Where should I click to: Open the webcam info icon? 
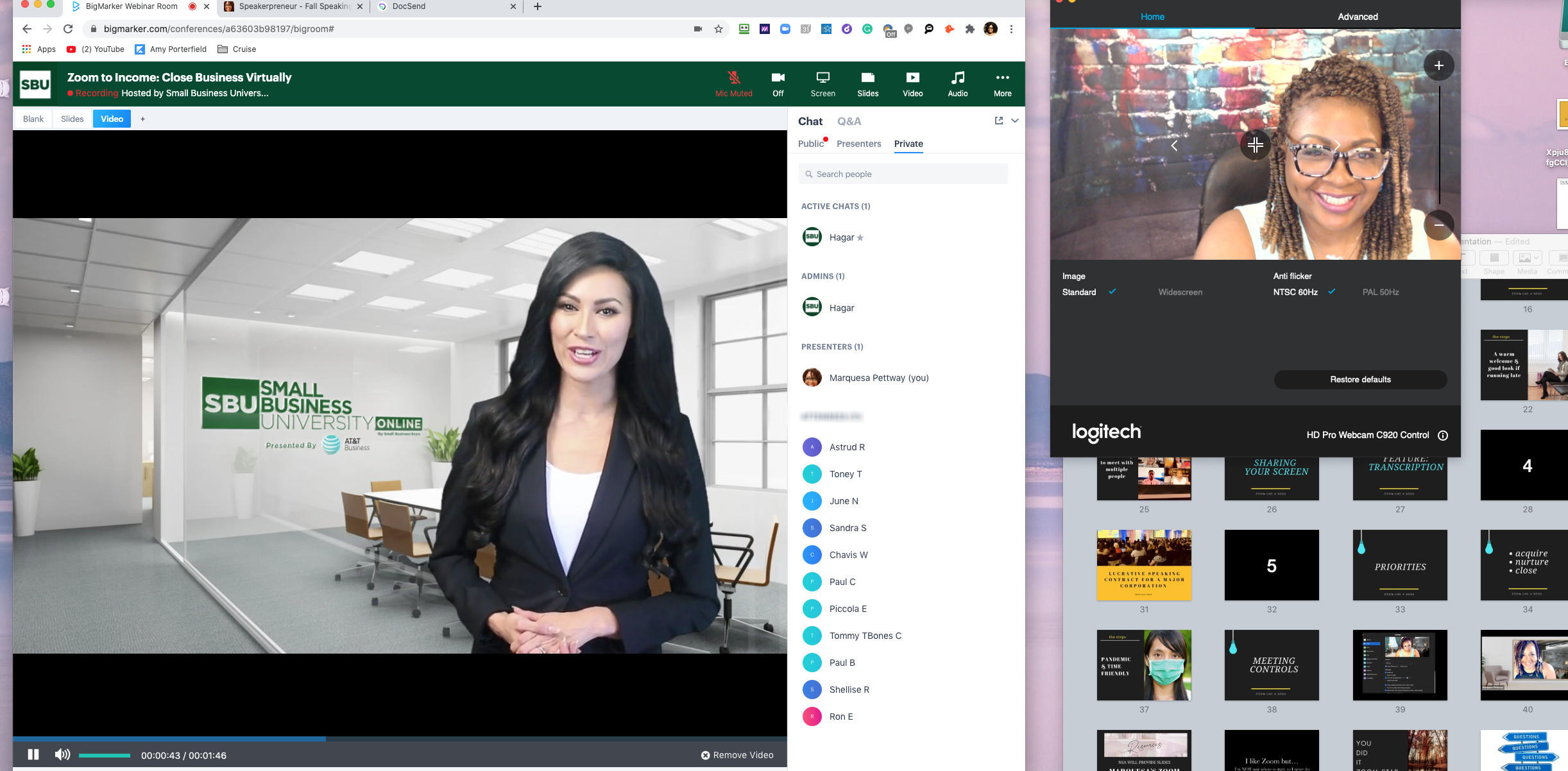[x=1443, y=435]
